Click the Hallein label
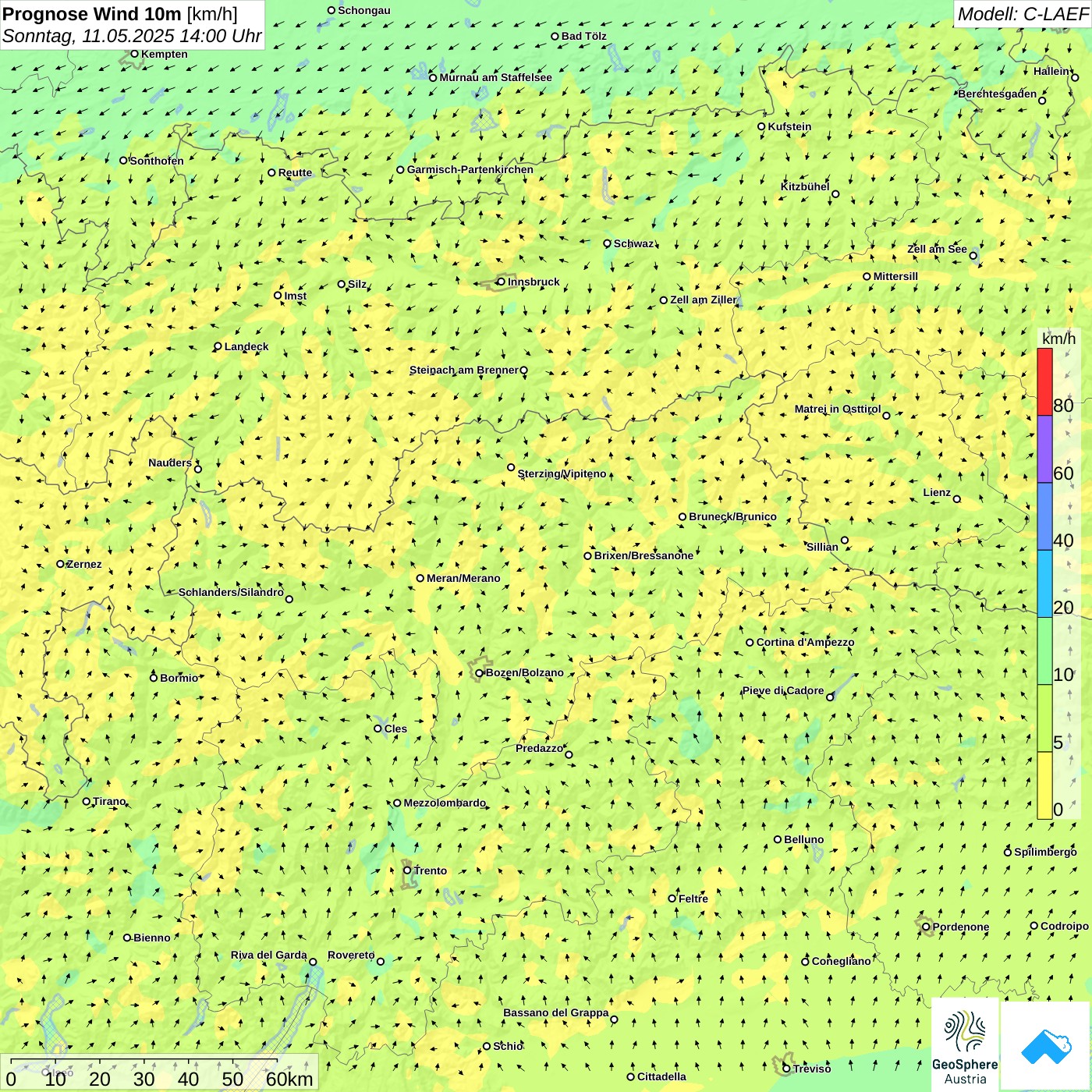The width and height of the screenshot is (1092, 1092). [x=1051, y=71]
